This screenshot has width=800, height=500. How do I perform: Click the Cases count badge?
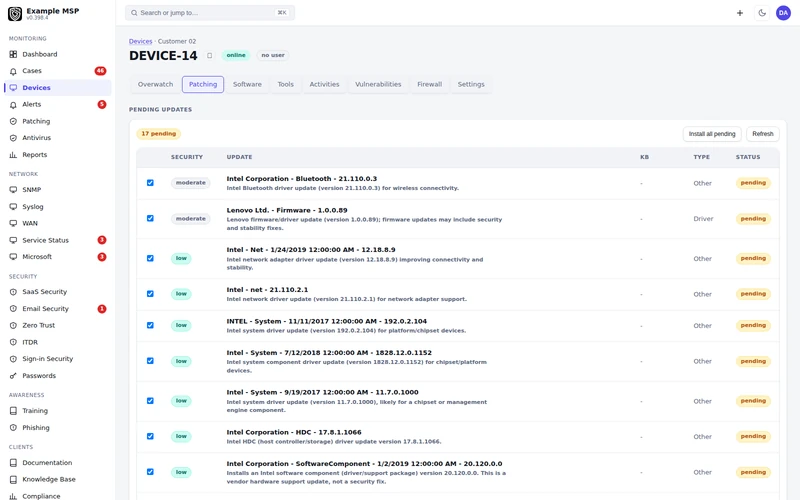[x=101, y=71]
